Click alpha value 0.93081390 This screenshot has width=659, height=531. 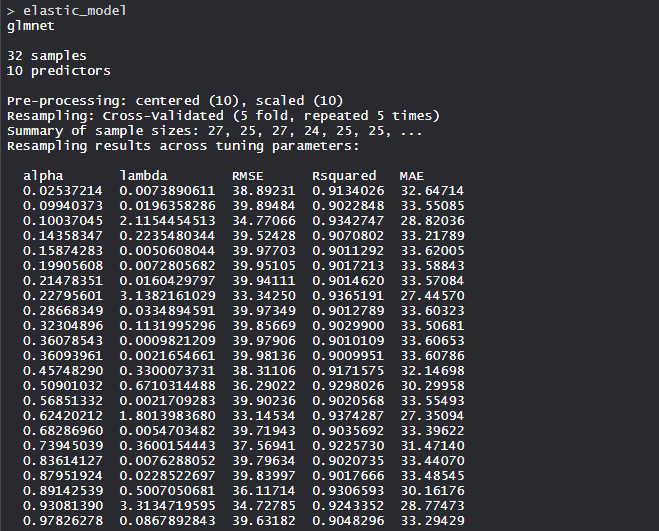63,506
